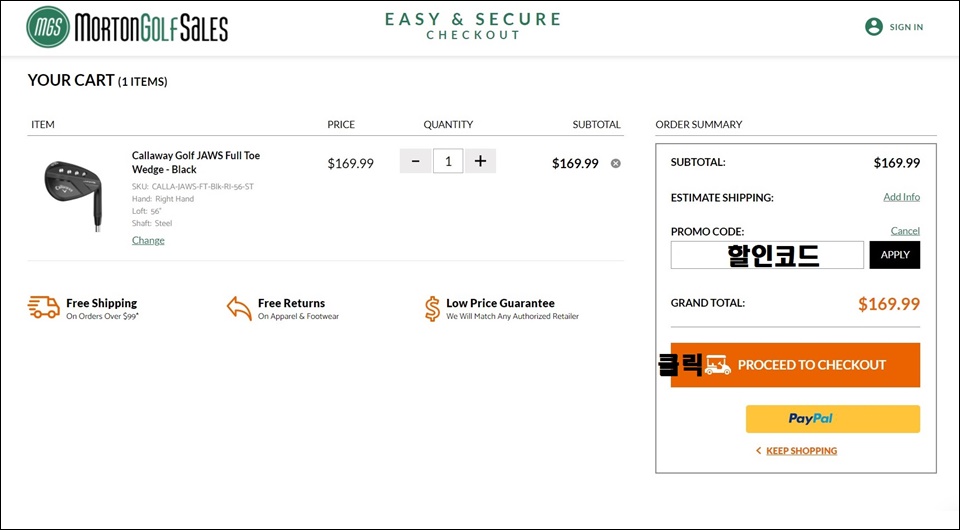Click the Change link under product options
This screenshot has height=530, width=960.
click(148, 241)
